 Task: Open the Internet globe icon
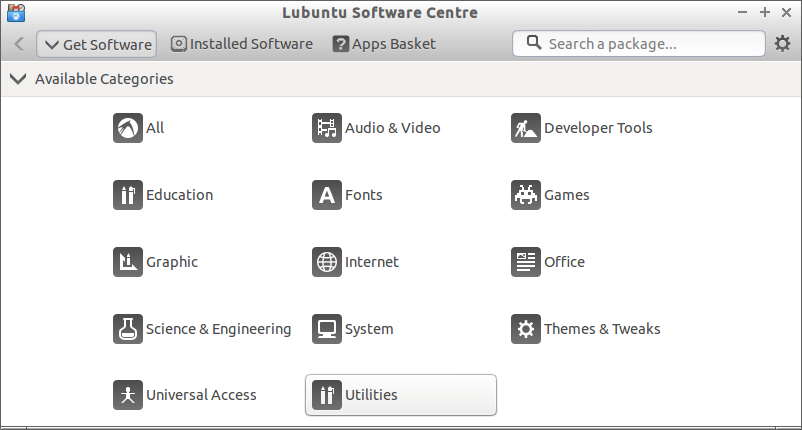[327, 262]
